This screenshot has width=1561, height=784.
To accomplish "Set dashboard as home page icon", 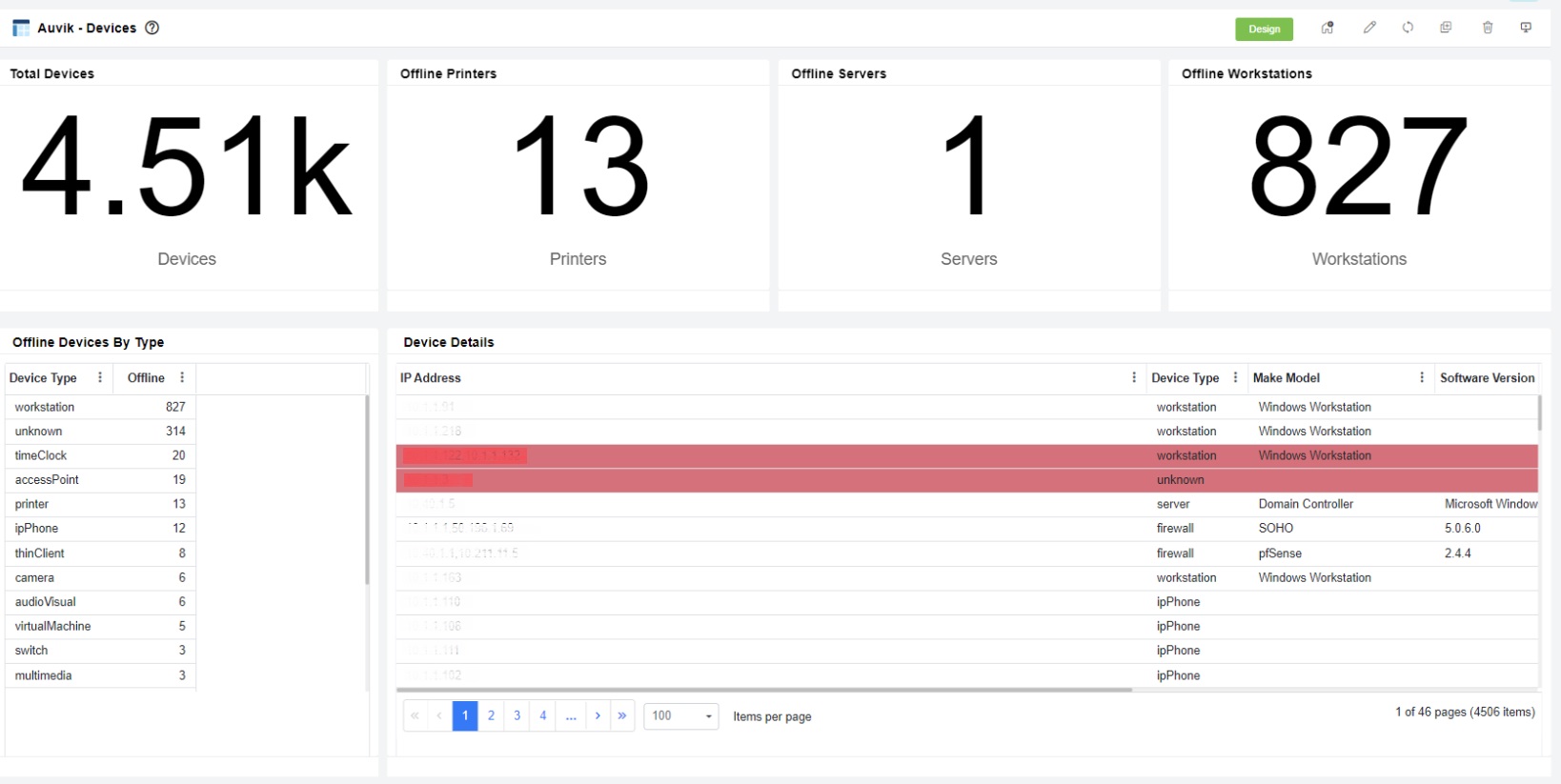I will coord(1327,28).
